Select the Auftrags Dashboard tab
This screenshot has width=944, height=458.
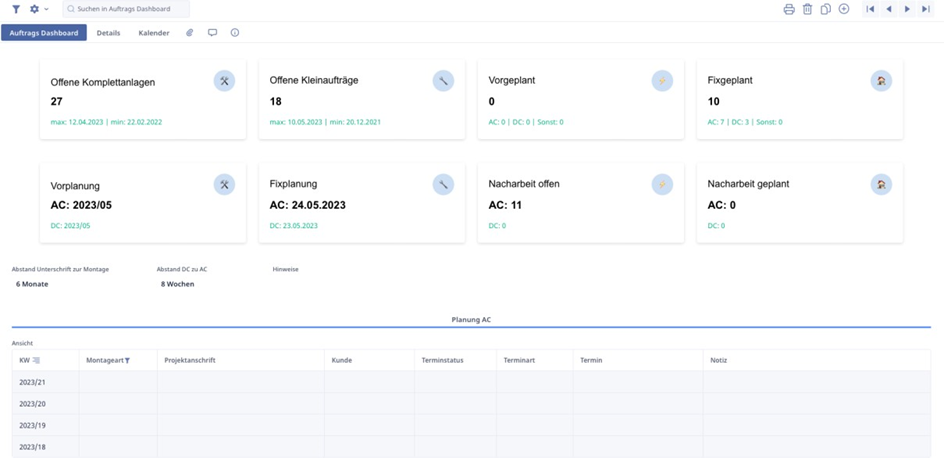(44, 33)
